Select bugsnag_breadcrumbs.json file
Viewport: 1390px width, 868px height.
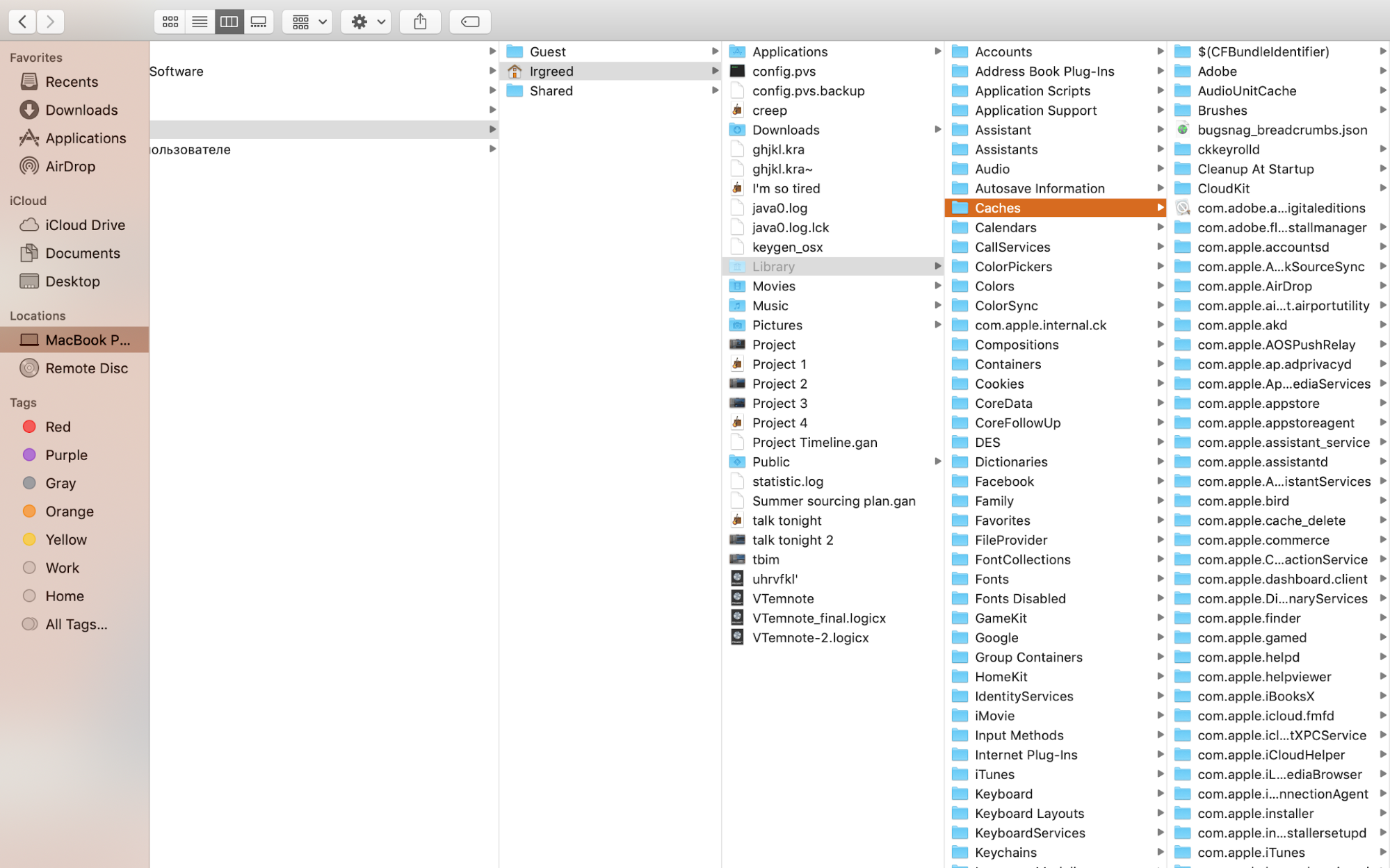[x=1279, y=129]
